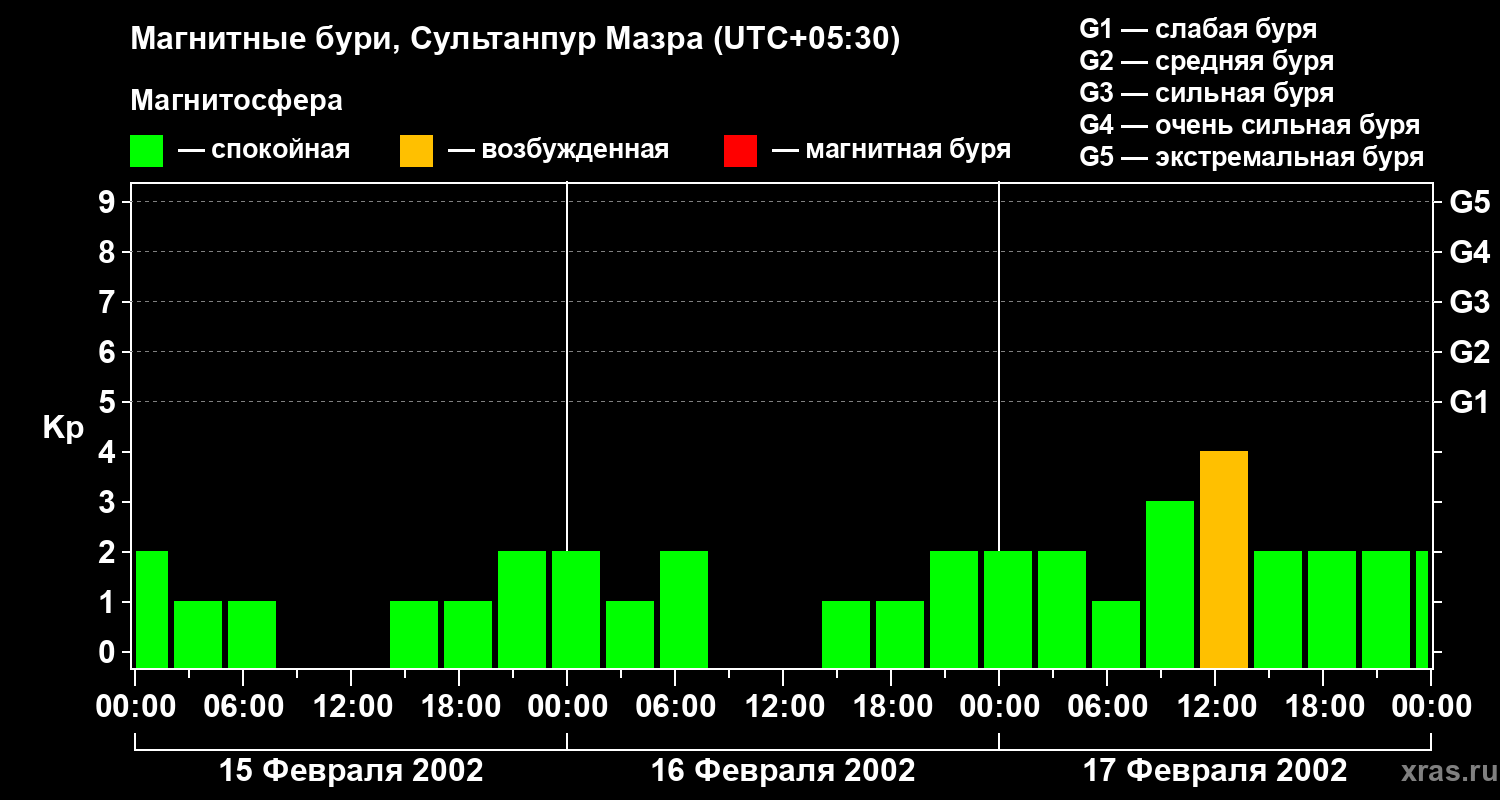Click the '— спокойная' legend label

coord(264,151)
